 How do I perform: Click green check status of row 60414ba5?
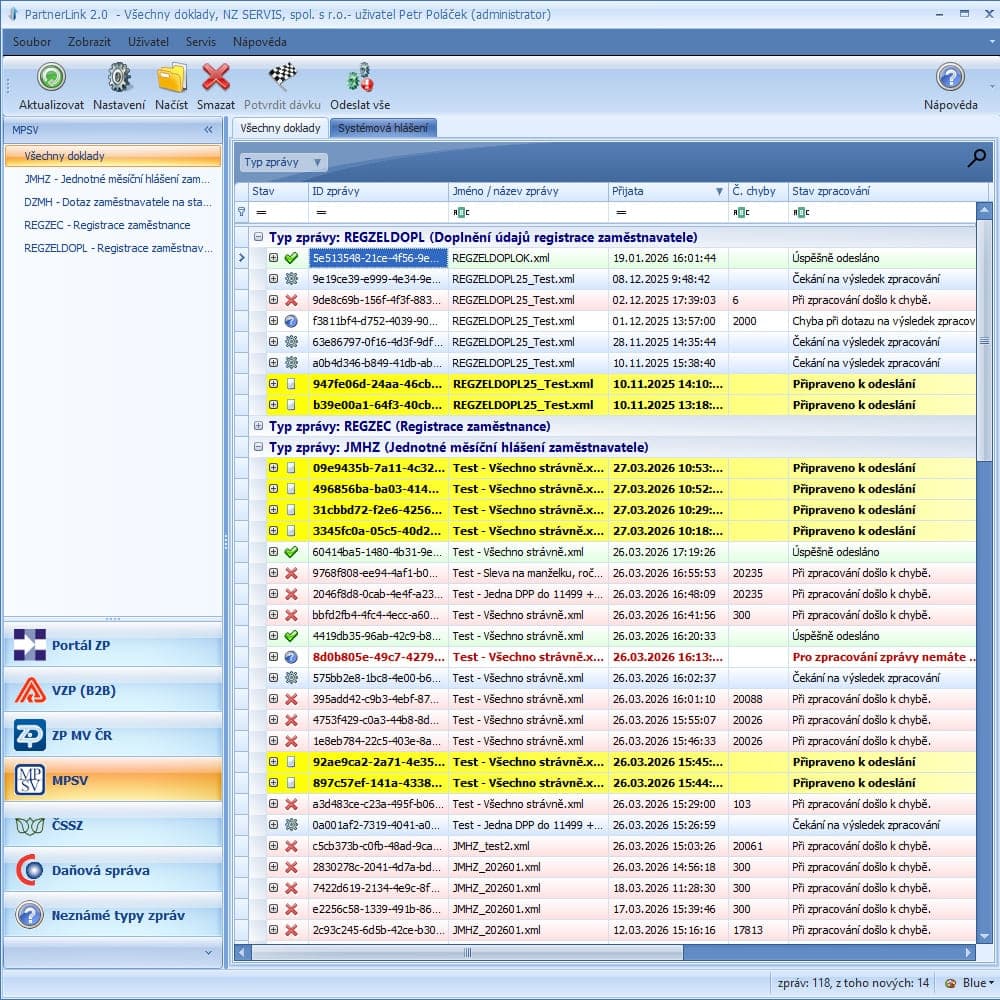(x=291, y=552)
